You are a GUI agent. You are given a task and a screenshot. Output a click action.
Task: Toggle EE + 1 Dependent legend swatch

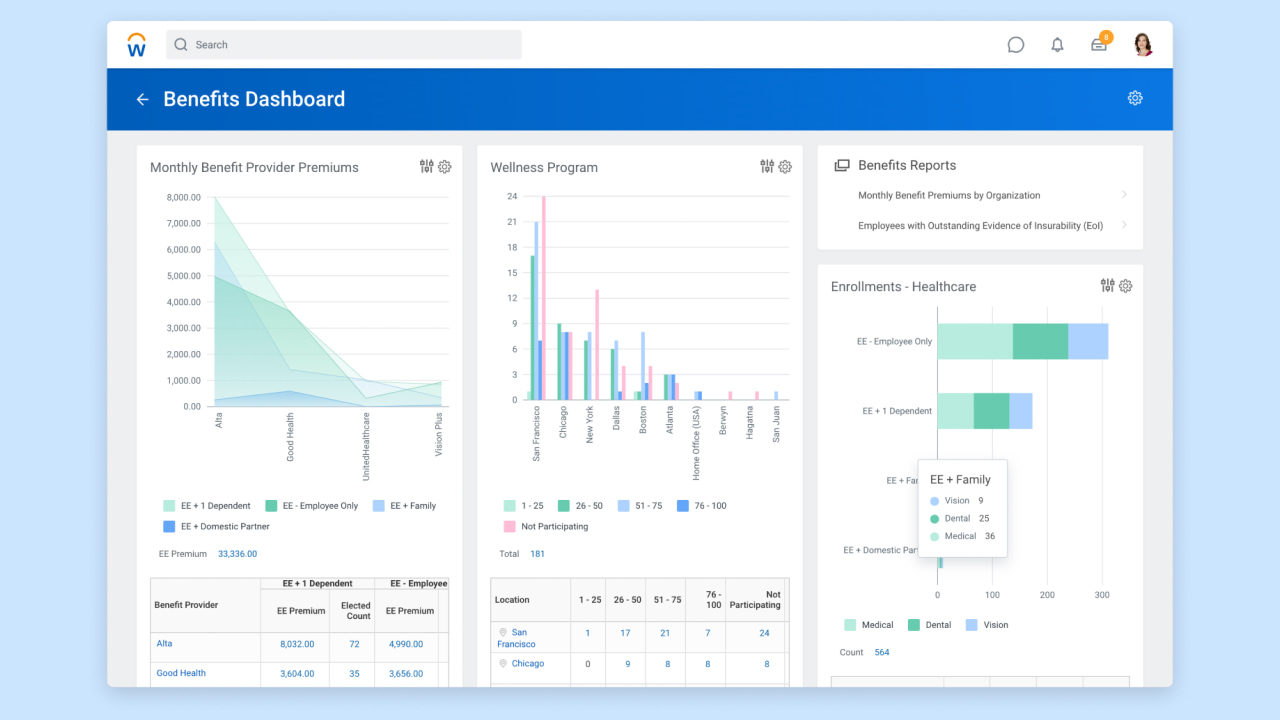coord(169,506)
